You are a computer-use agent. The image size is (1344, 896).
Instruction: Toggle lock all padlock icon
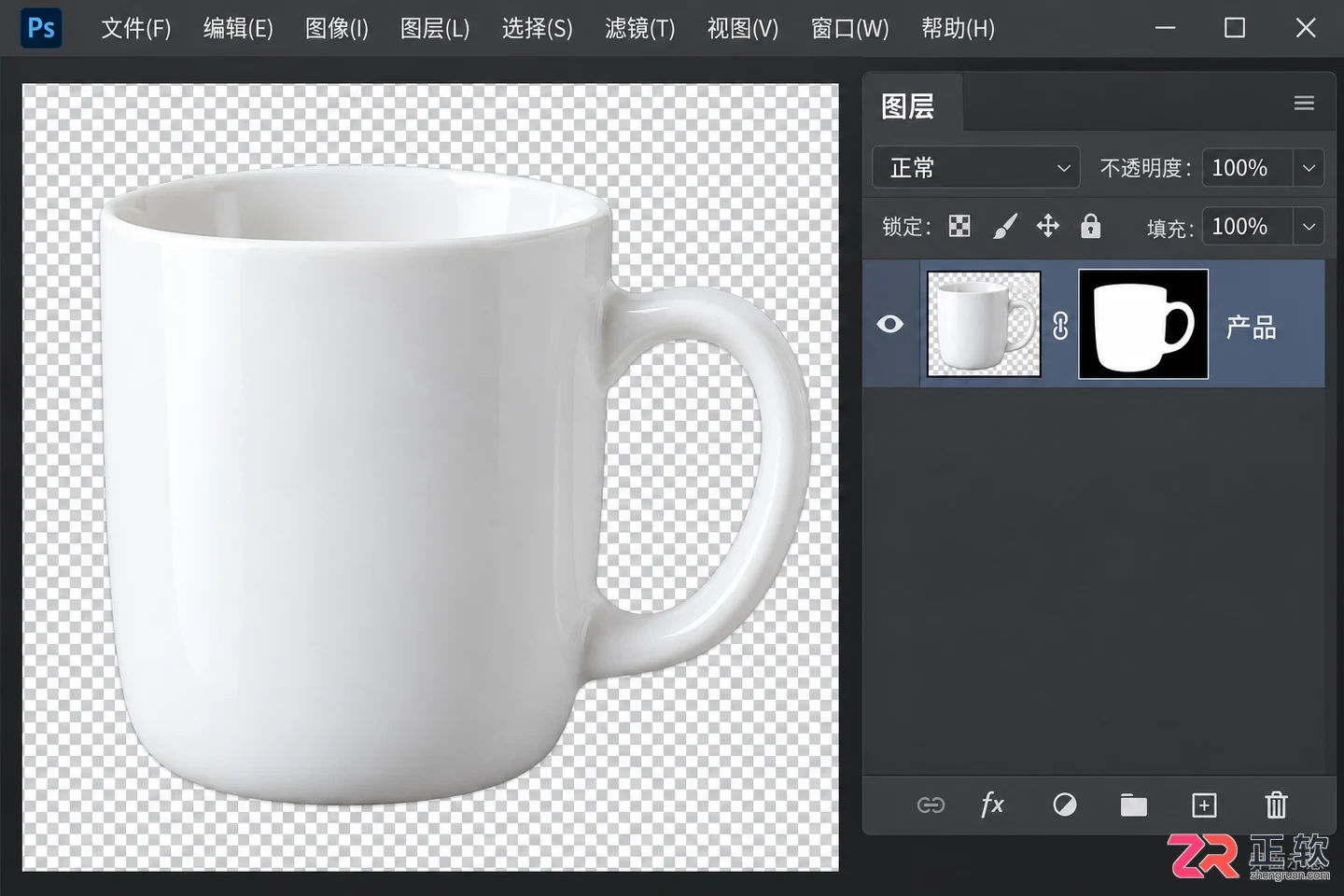click(x=1090, y=226)
